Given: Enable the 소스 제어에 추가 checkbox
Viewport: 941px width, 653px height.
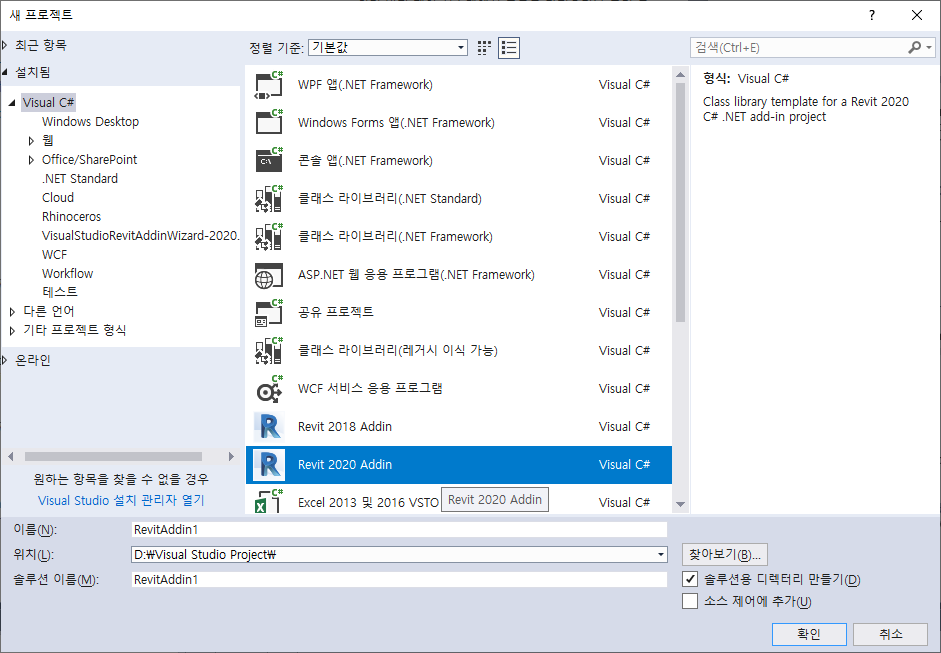Looking at the screenshot, I should pyautogui.click(x=688, y=601).
